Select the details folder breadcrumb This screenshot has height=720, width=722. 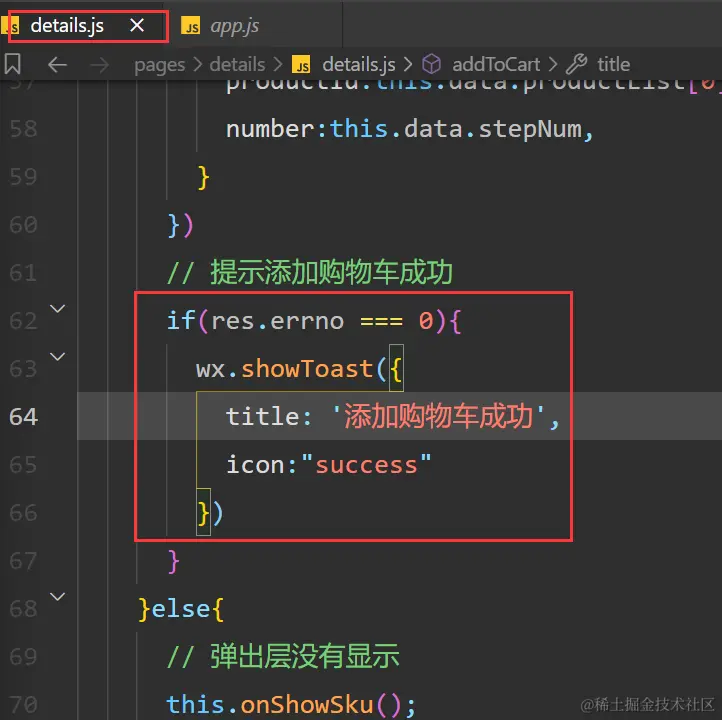tap(237, 64)
